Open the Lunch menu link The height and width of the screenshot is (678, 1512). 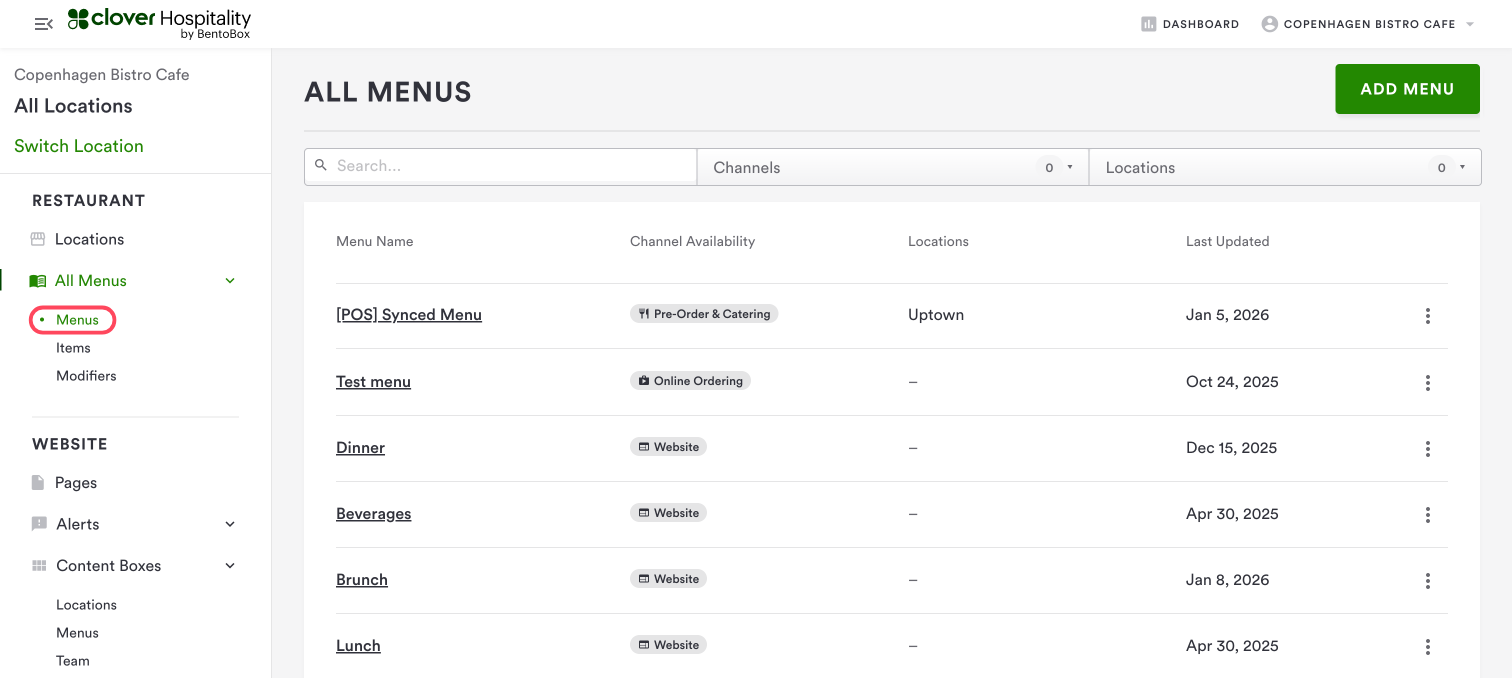(x=358, y=646)
